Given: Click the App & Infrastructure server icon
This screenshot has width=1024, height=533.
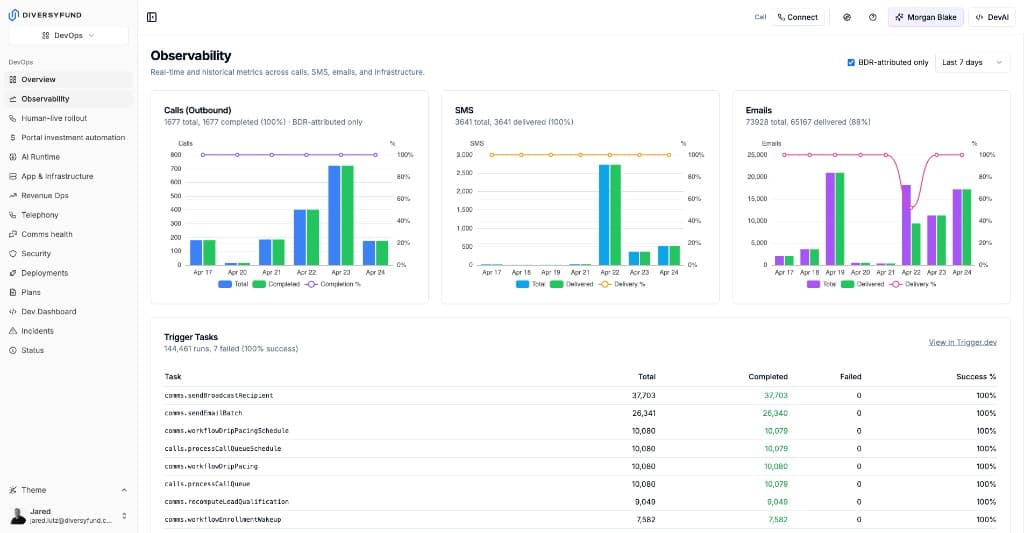Looking at the screenshot, I should point(12,176).
